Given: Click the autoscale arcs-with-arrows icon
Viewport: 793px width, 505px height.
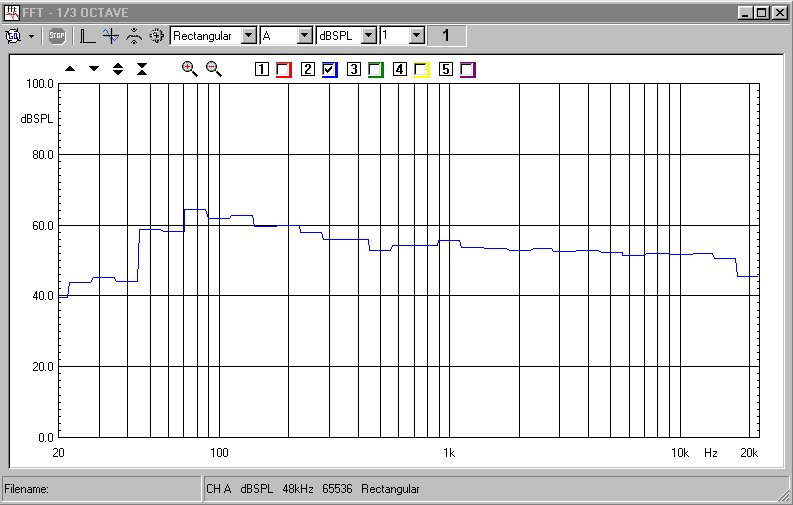Looking at the screenshot, I should point(134,36).
